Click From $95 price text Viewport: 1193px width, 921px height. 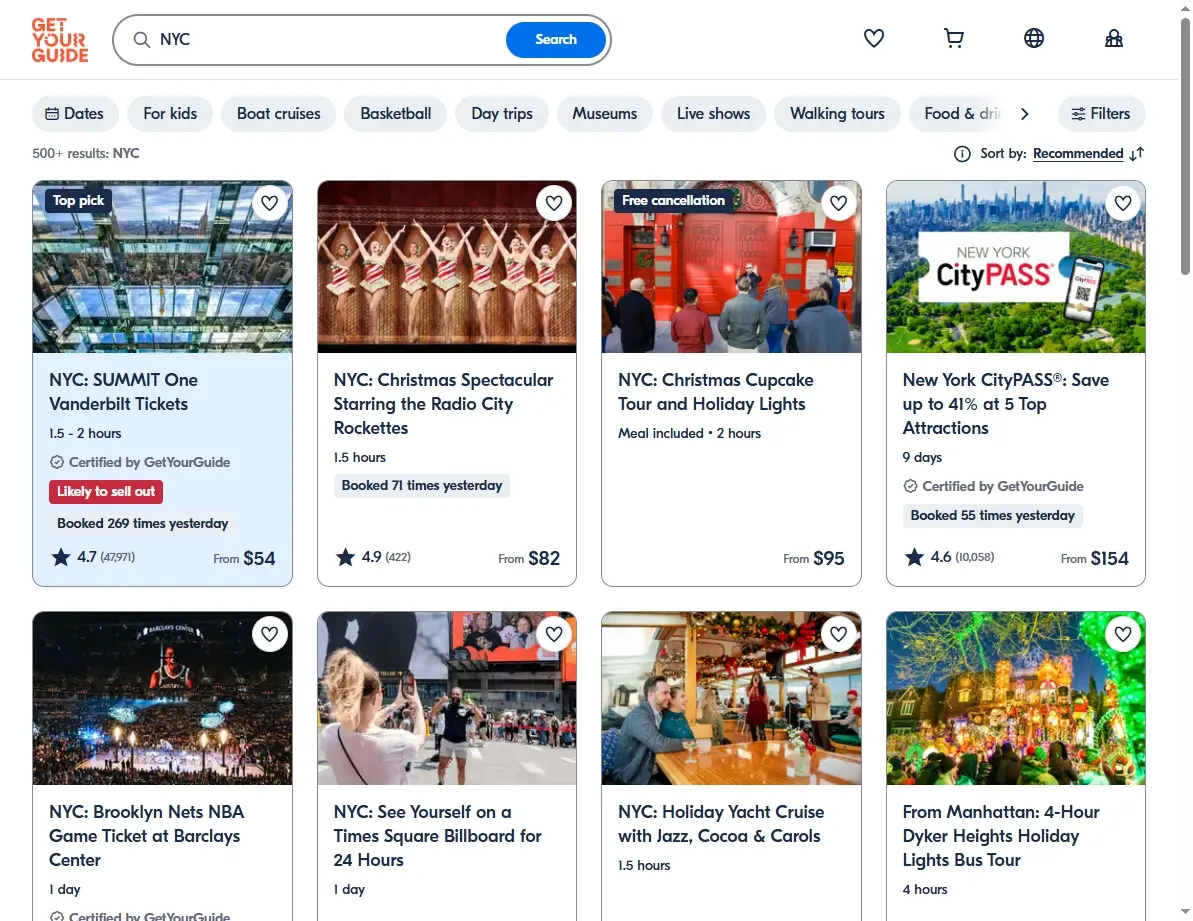pos(813,558)
